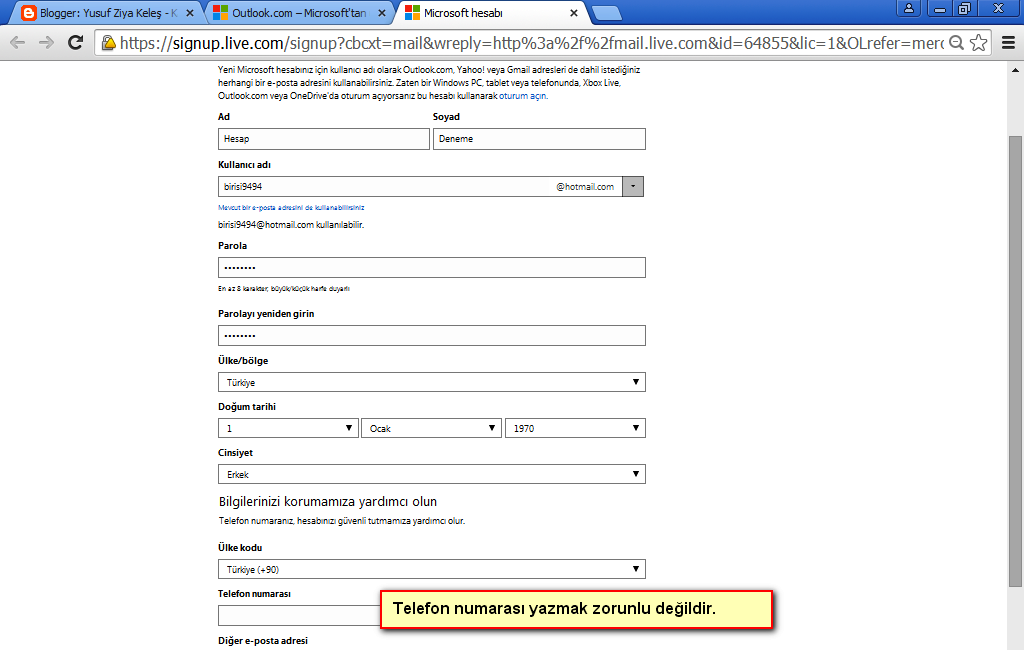This screenshot has width=1024, height=650.
Task: Switch to Outlook.com – Microsoft'tan tab
Action: [x=299, y=13]
